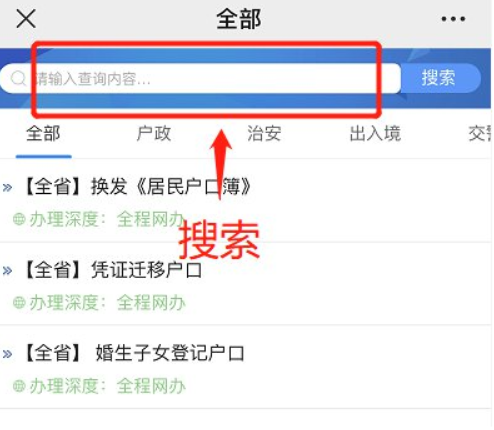Open the 出入境 tab
This screenshot has height=430, width=494.
(x=375, y=133)
